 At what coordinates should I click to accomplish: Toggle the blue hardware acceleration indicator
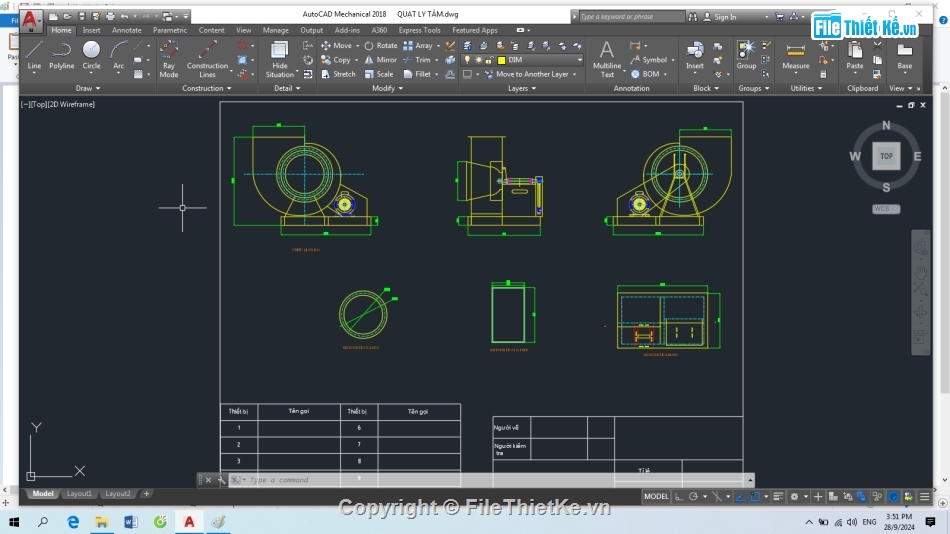pos(894,496)
